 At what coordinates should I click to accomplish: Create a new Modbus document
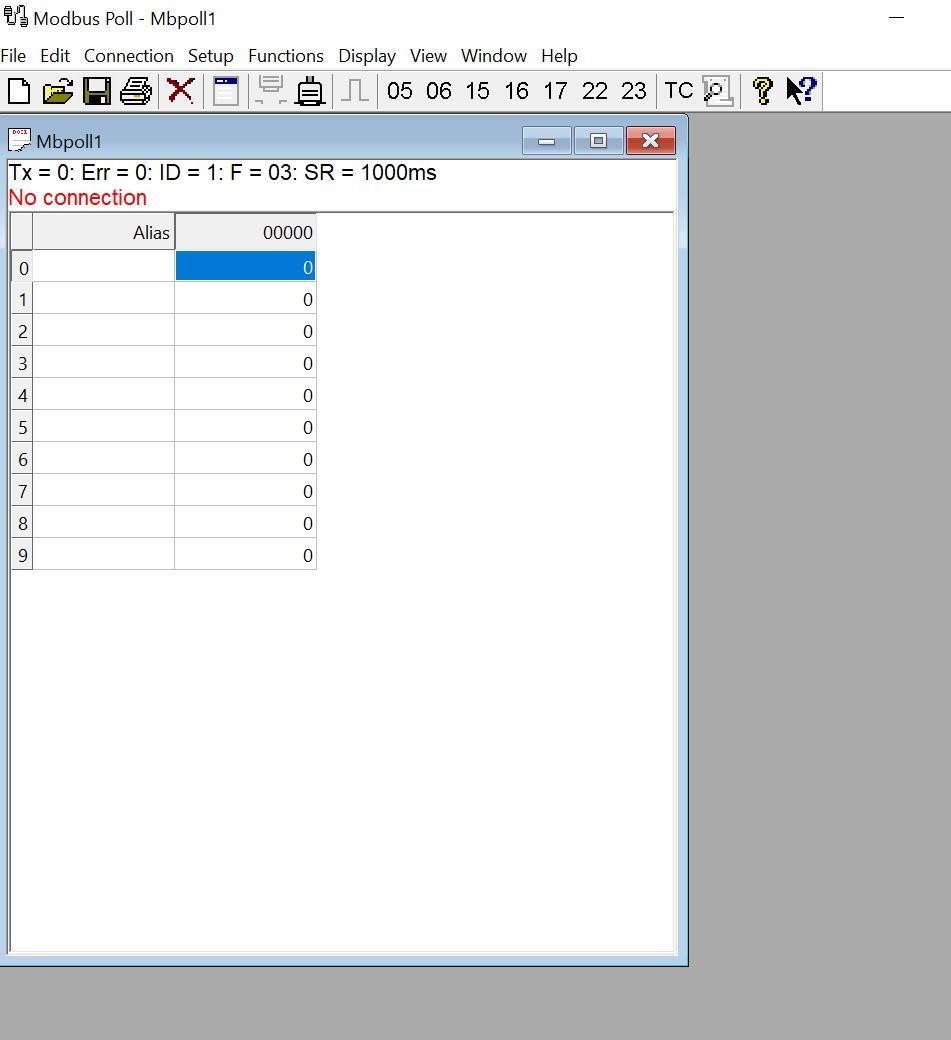click(x=18, y=90)
